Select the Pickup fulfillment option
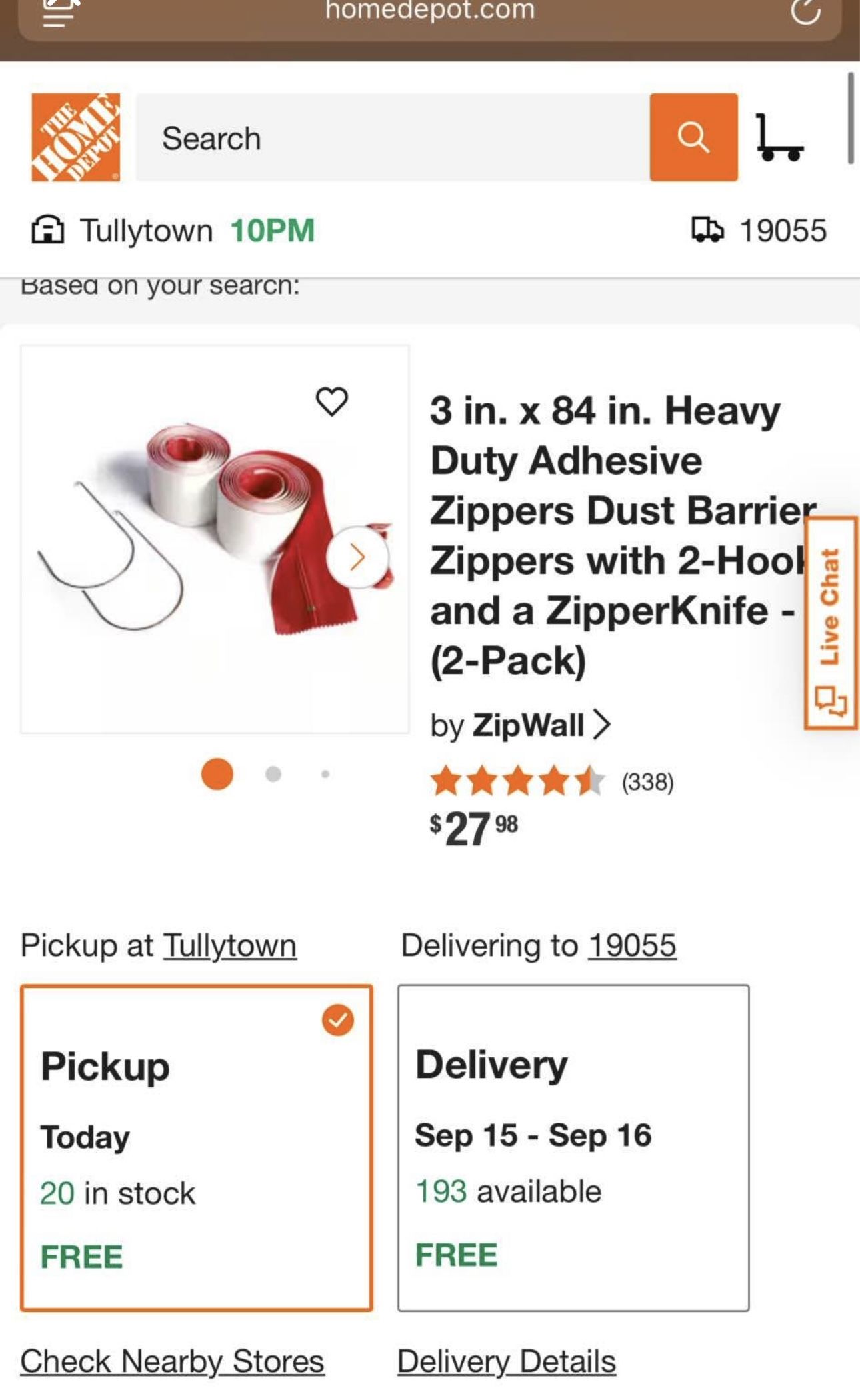 pyautogui.click(x=196, y=1147)
